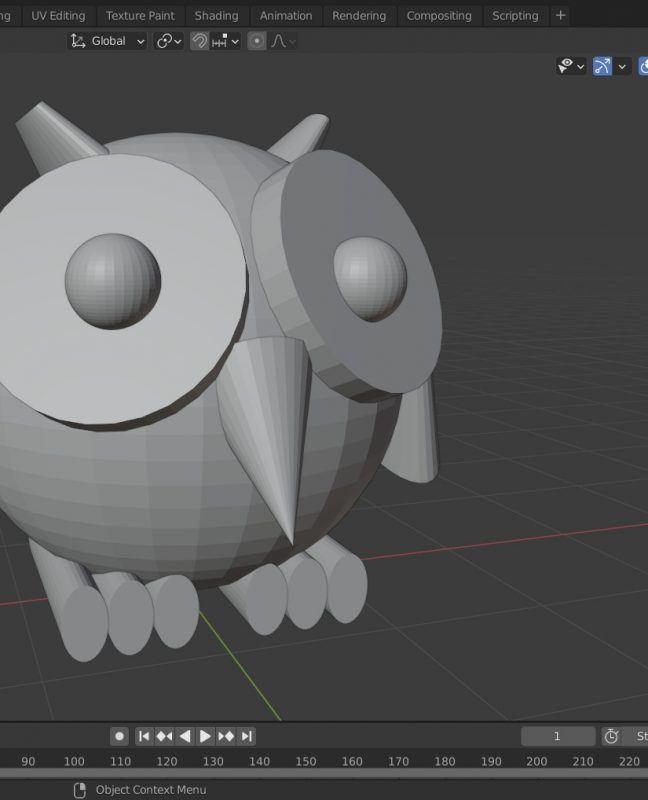Image resolution: width=648 pixels, height=800 pixels.
Task: Jump to the timeline start frame
Action: point(144,736)
